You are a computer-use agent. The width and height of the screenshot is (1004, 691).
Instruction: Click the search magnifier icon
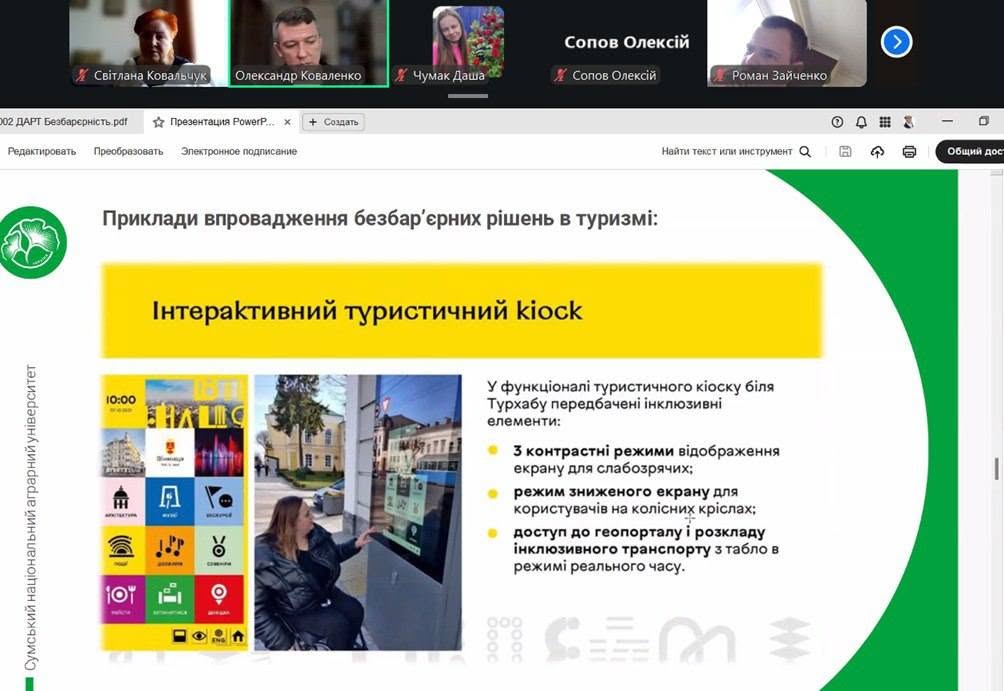[x=806, y=152]
